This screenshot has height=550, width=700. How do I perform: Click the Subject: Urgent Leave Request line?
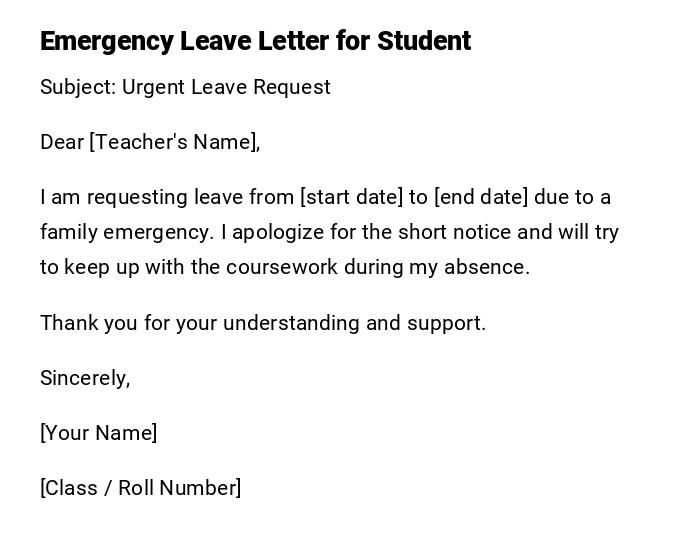click(185, 87)
